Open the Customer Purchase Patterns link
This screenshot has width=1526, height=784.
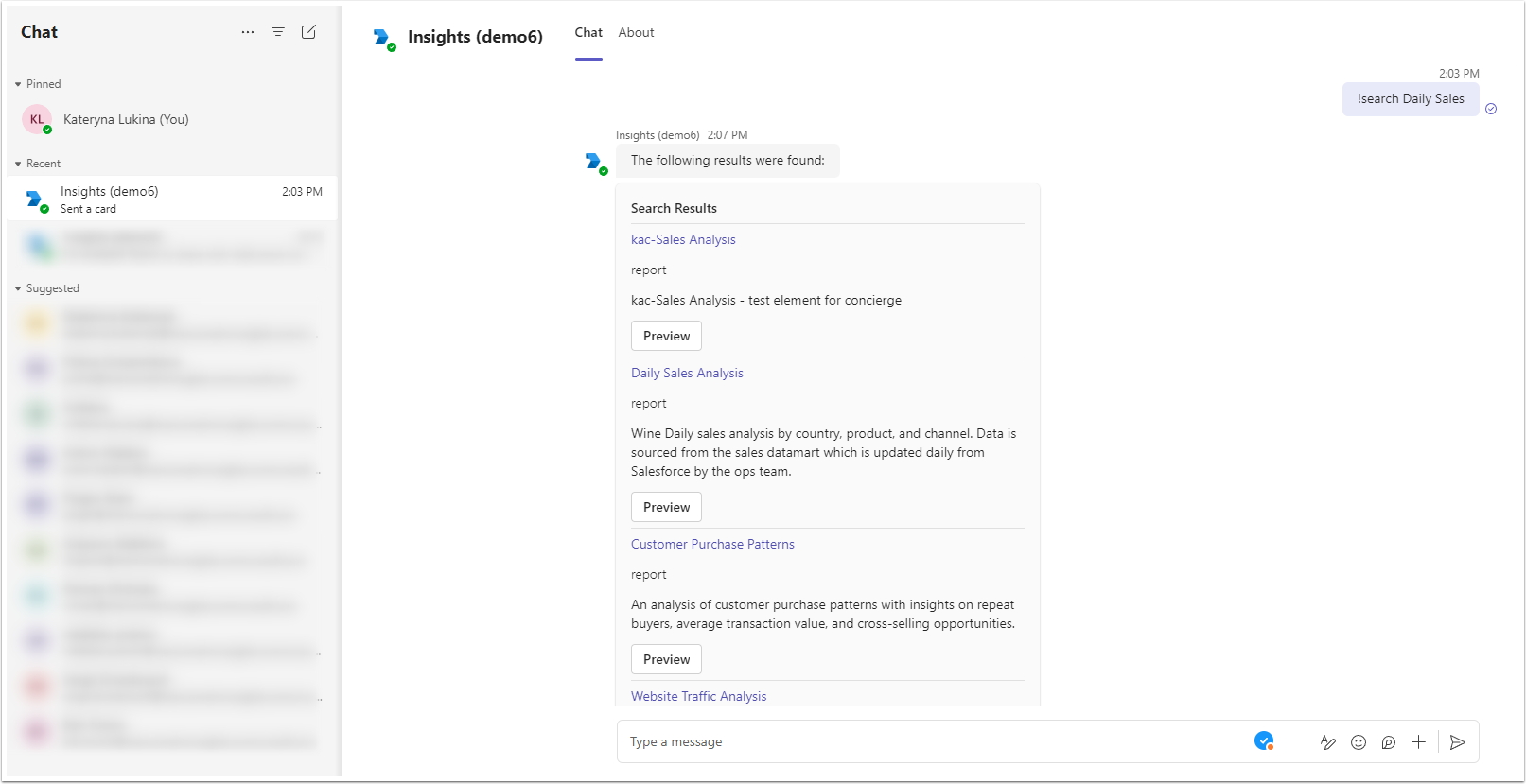coord(712,544)
